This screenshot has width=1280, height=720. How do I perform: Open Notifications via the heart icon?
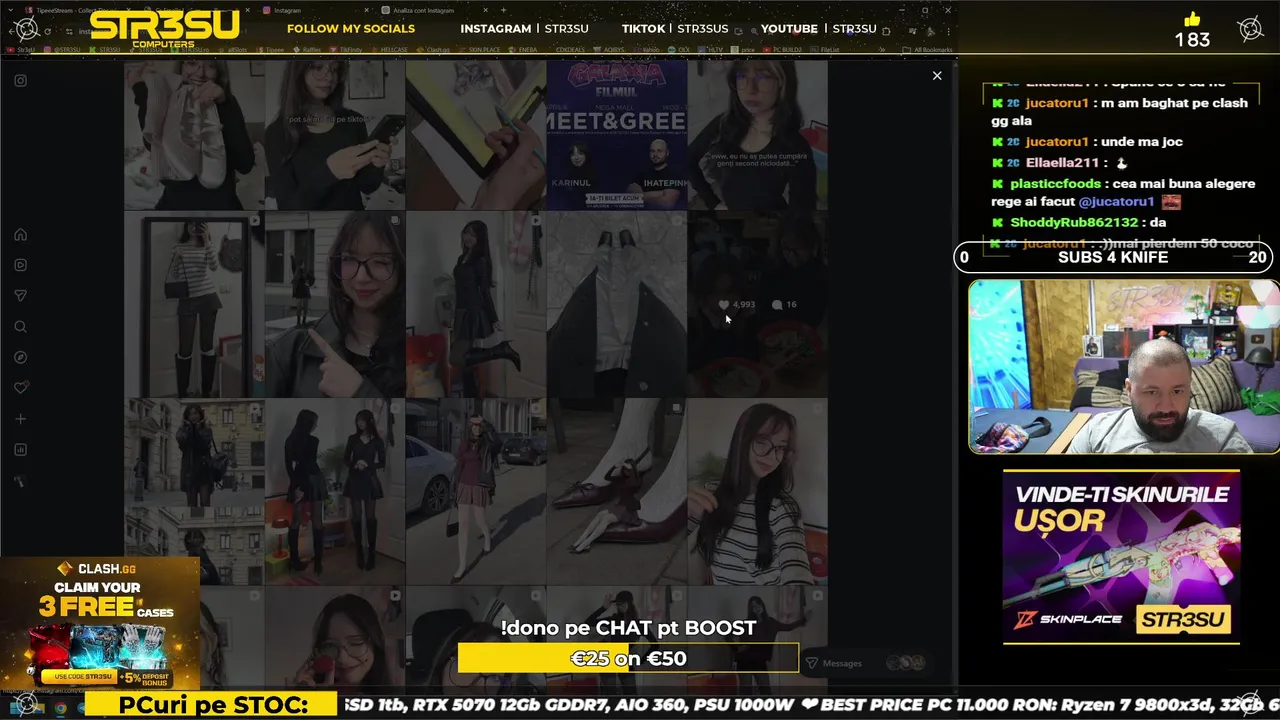(20, 388)
